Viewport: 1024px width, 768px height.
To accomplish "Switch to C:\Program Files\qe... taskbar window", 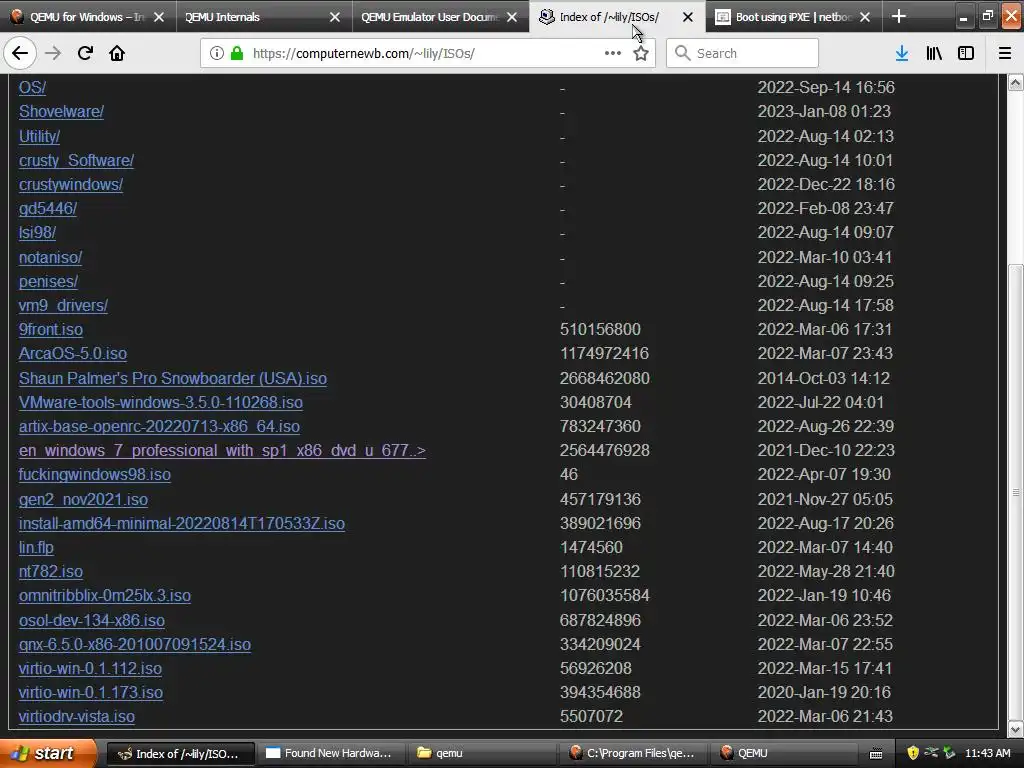I will pyautogui.click(x=633, y=754).
